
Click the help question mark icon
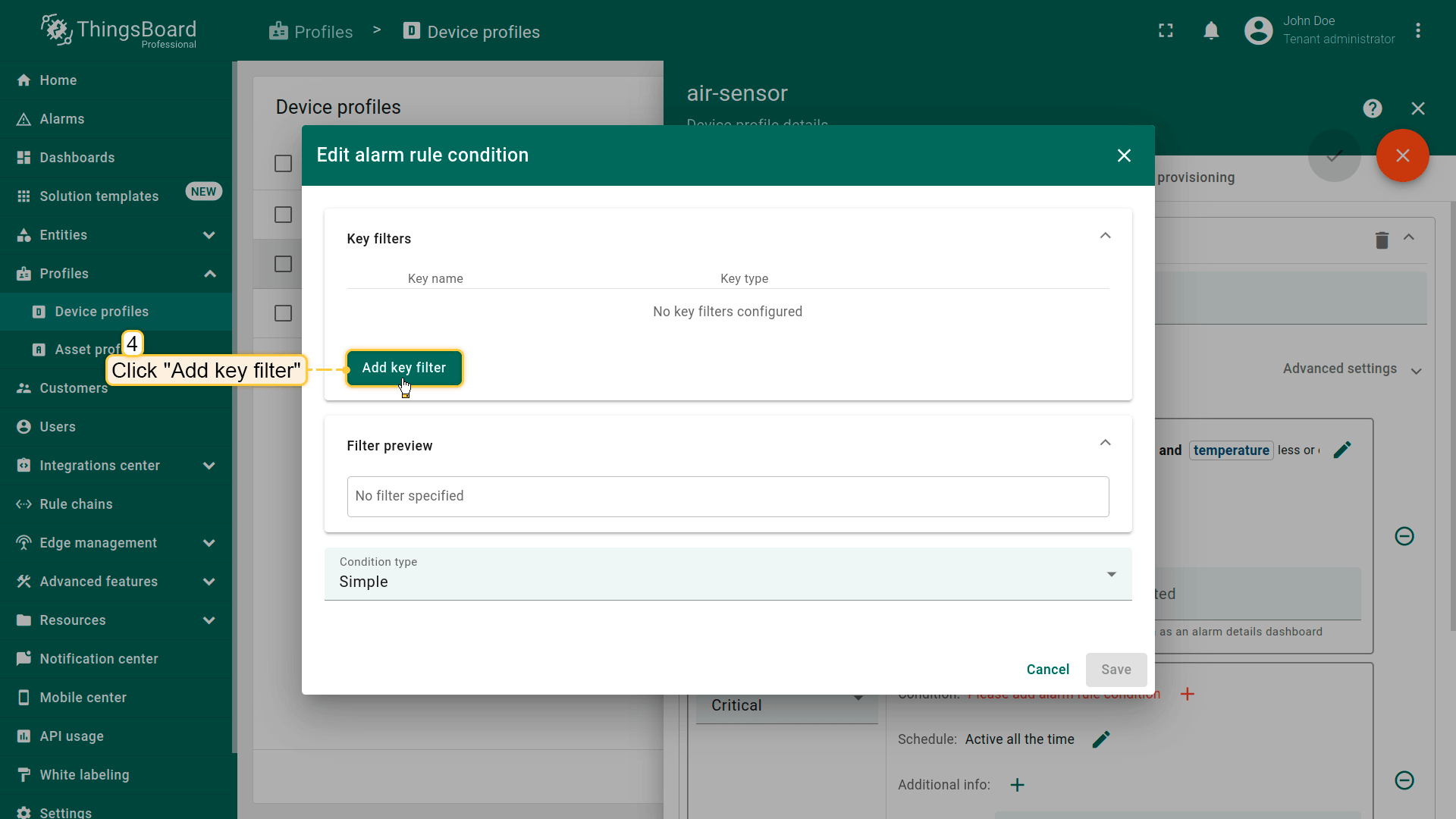point(1372,108)
